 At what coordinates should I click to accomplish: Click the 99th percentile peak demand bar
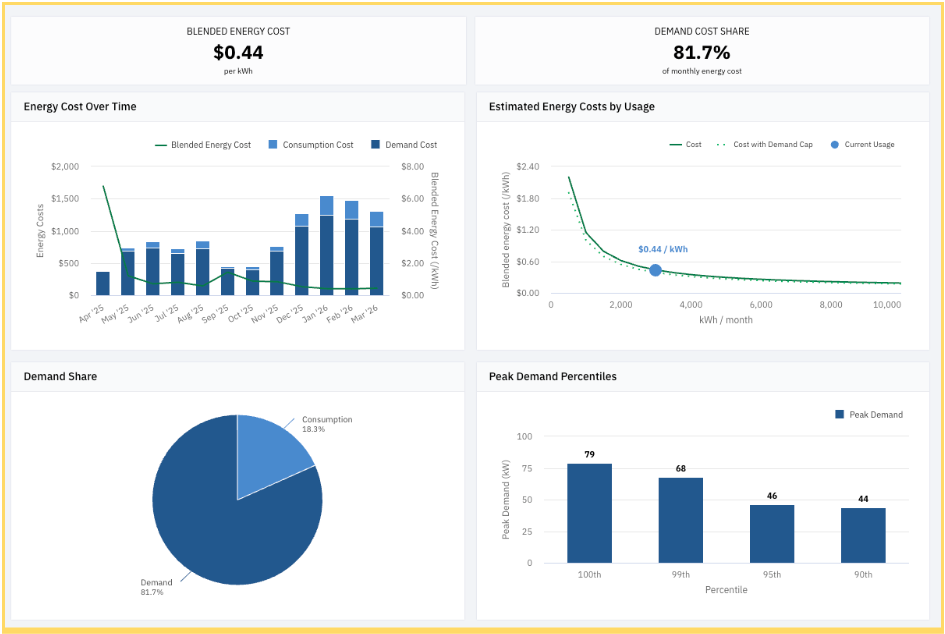[680, 521]
